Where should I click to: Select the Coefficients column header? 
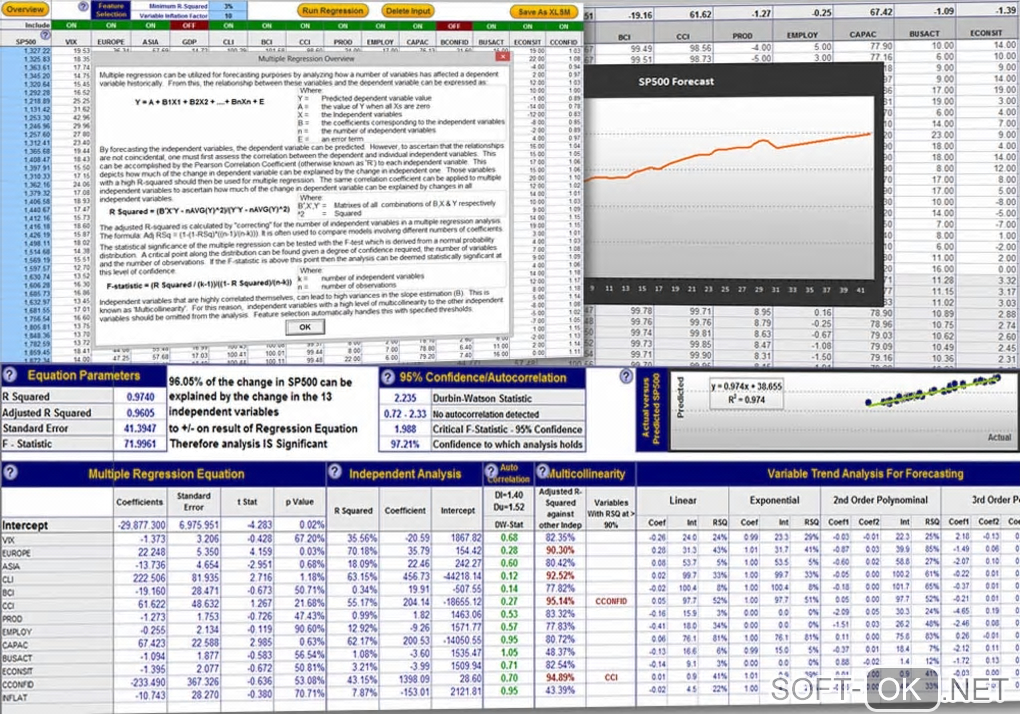click(139, 502)
